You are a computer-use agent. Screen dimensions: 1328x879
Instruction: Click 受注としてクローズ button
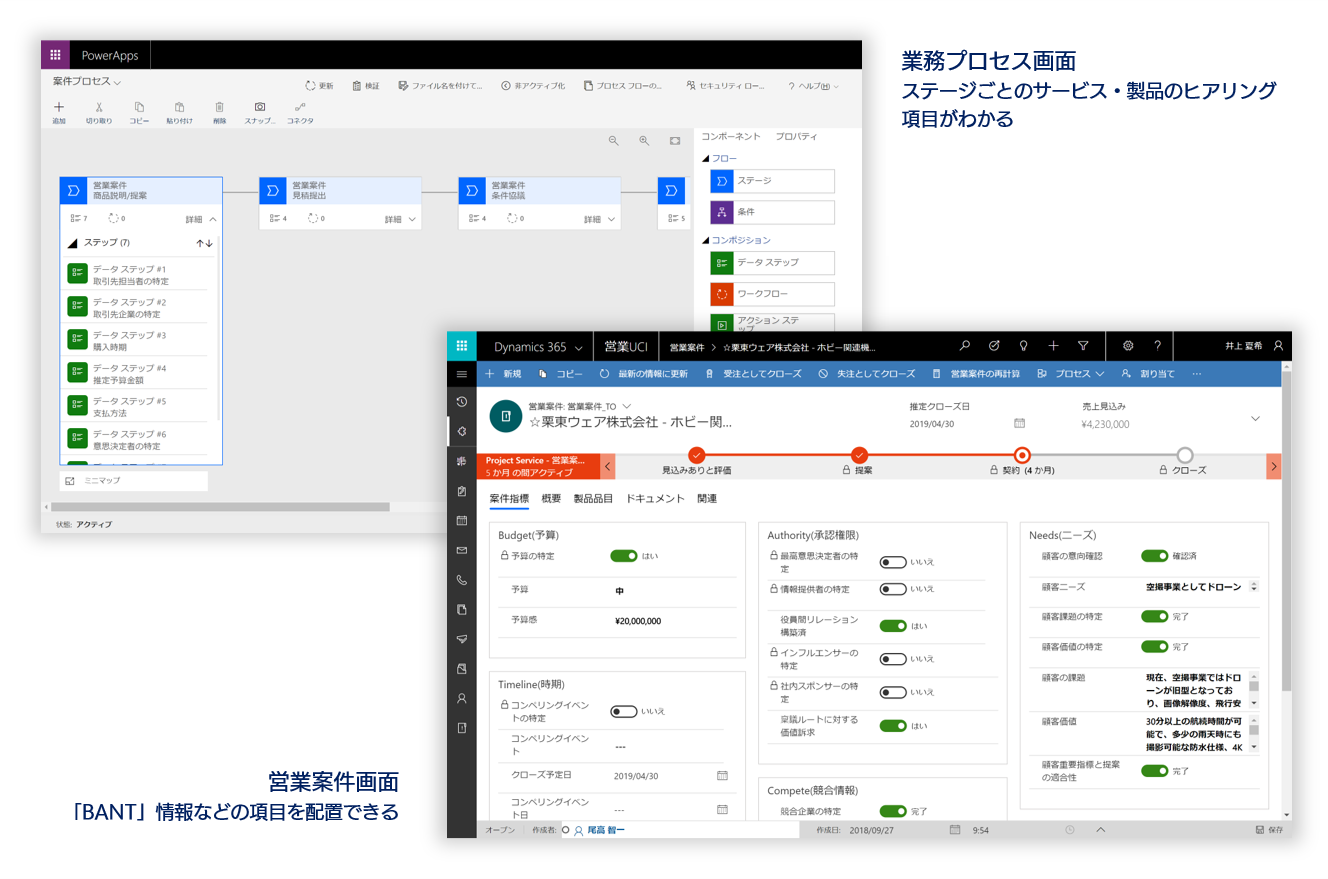coord(753,374)
